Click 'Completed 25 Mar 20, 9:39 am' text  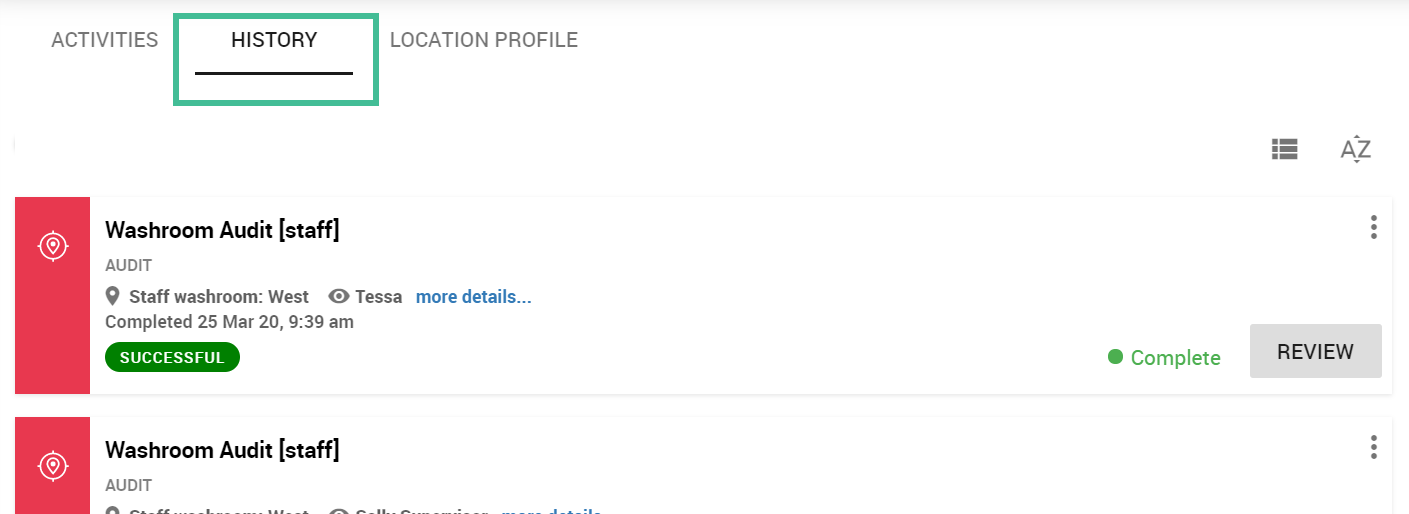[x=229, y=322]
